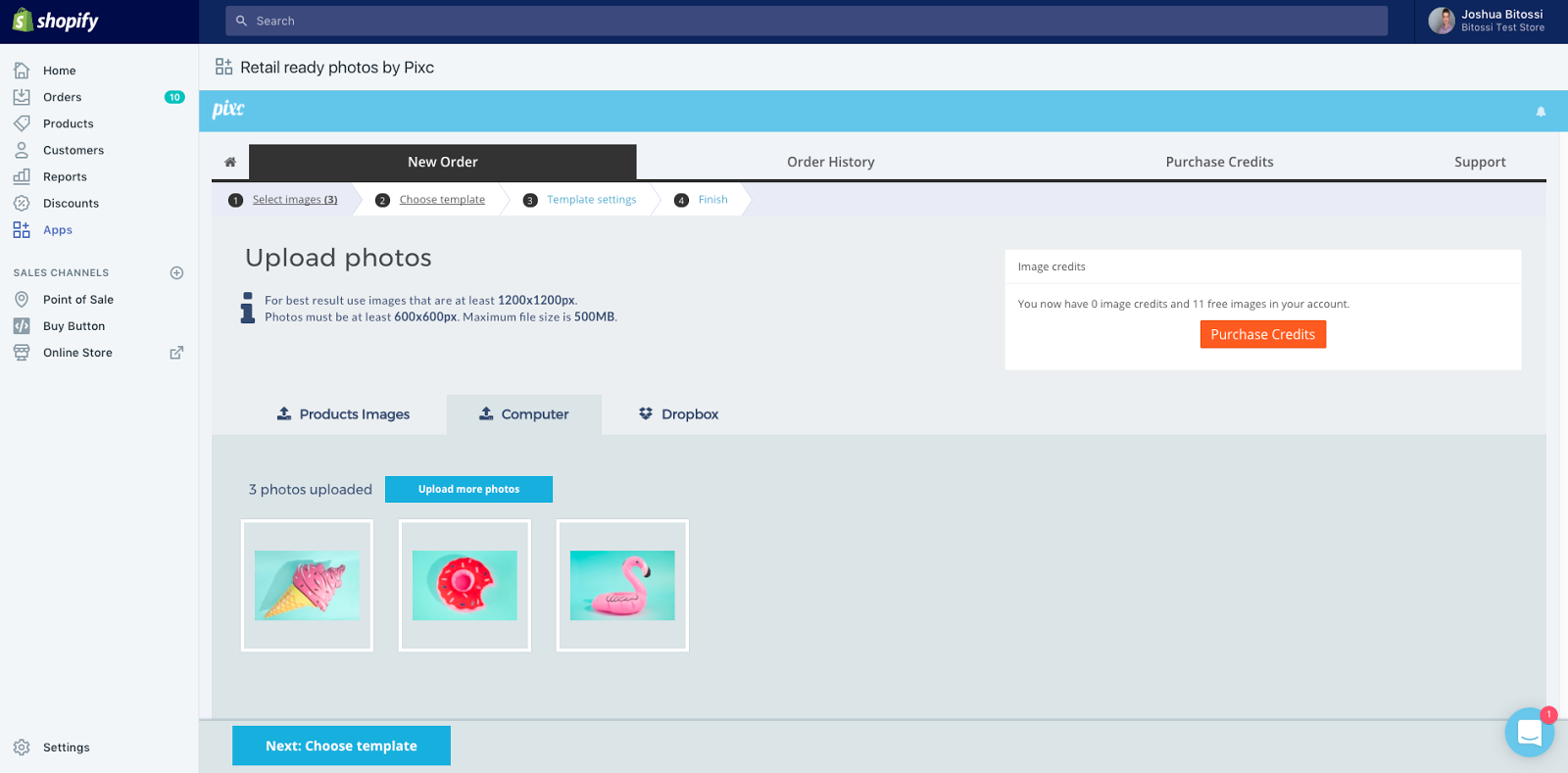Select the Dropbox upload source
Viewport: 1568px width, 773px height.
tap(679, 414)
